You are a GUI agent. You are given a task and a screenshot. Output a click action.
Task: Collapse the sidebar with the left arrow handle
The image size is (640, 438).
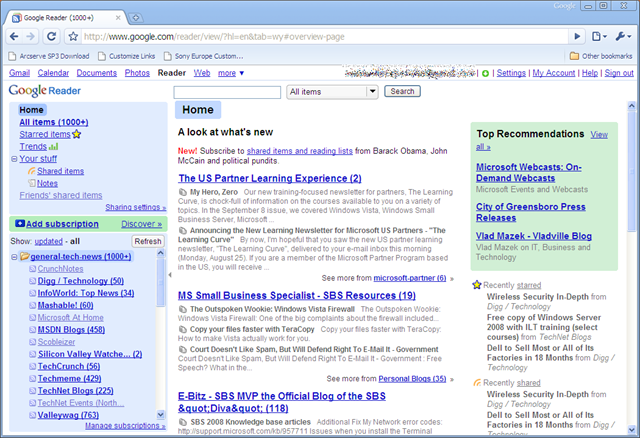(170, 275)
